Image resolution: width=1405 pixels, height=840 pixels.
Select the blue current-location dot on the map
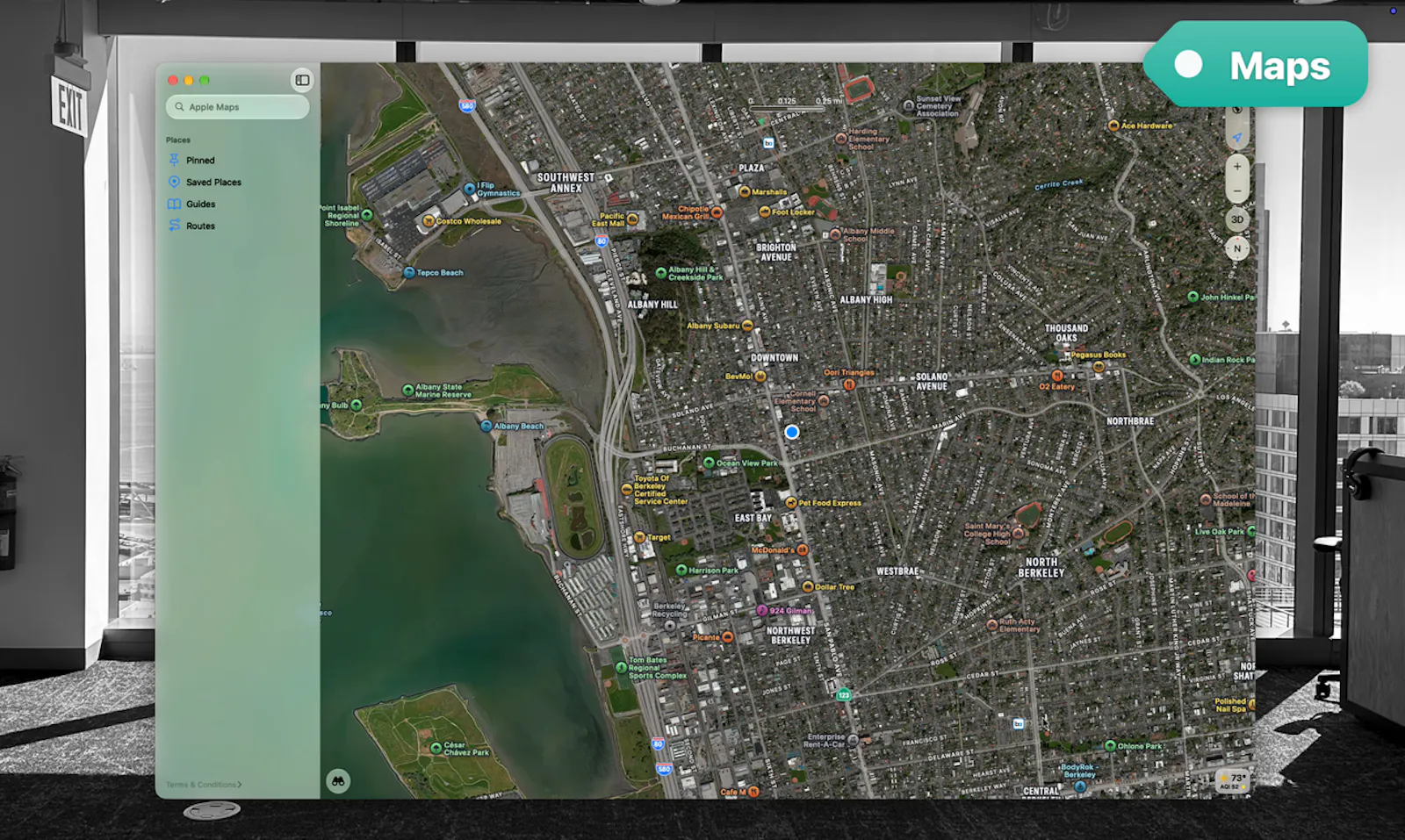pos(792,432)
